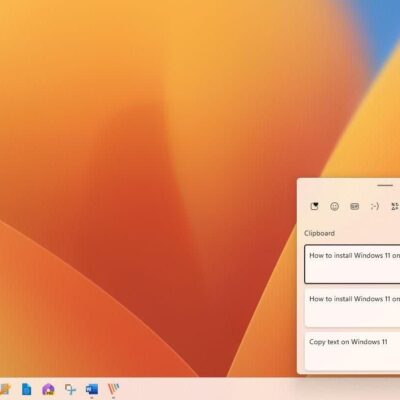Click blank space below the 'Copy text' entry text

tap(352, 359)
